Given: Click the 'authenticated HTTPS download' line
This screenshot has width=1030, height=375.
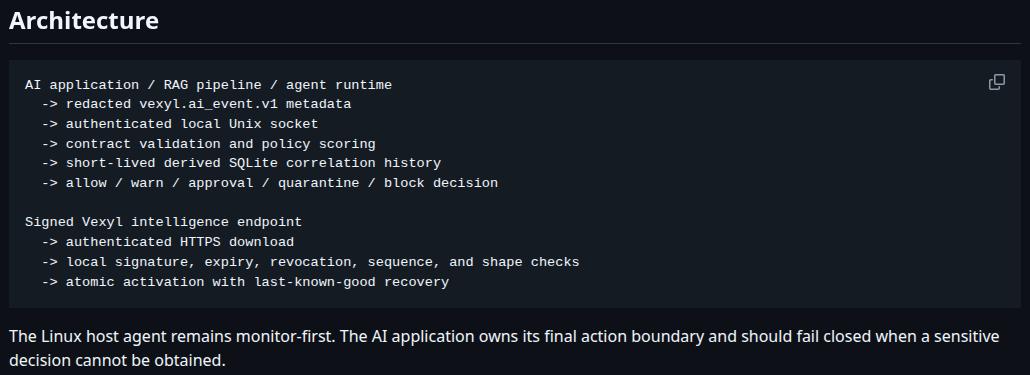Looking at the screenshot, I should tap(168, 242).
